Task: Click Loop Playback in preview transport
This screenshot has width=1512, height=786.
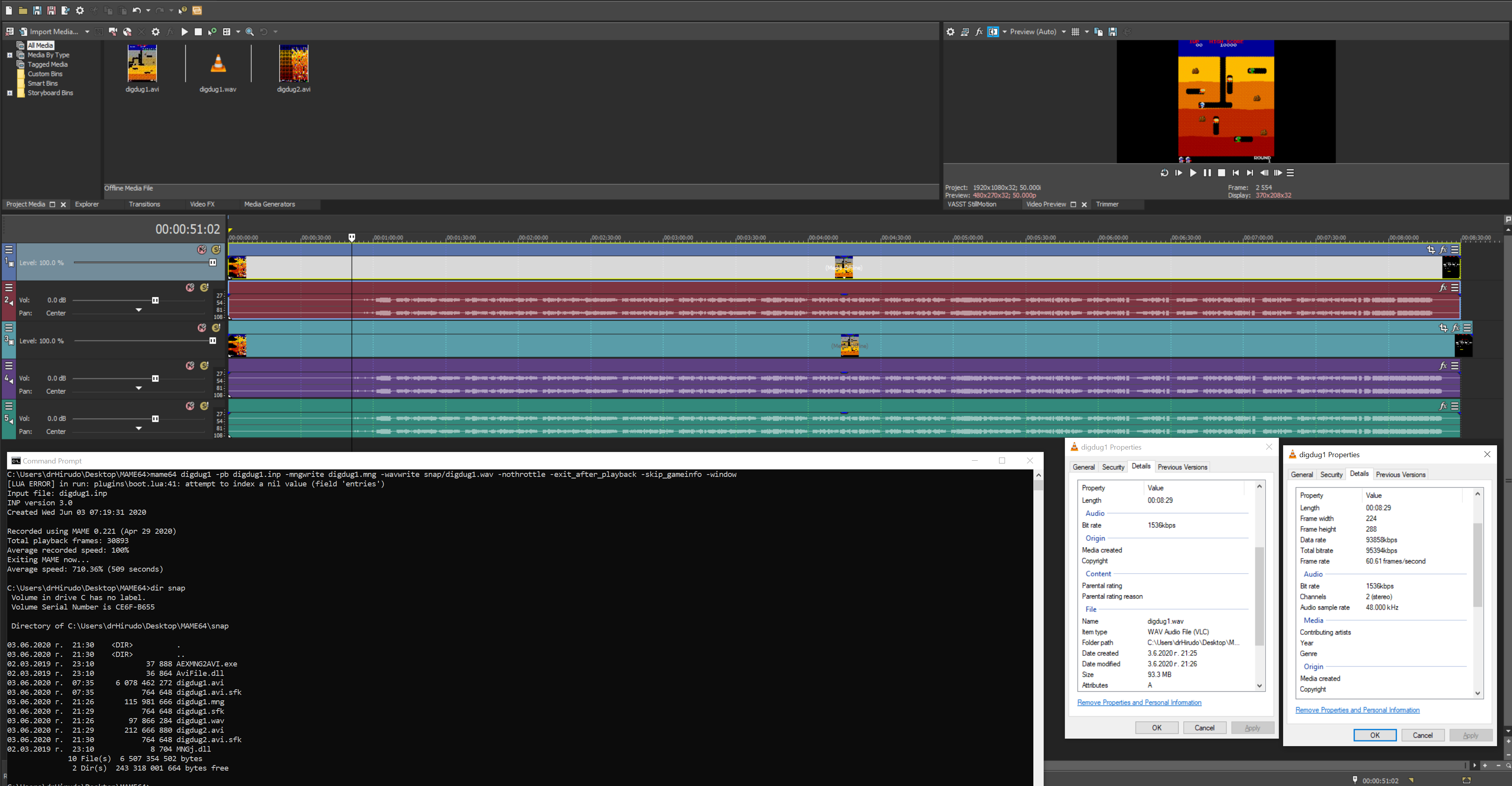Action: pyautogui.click(x=1164, y=173)
